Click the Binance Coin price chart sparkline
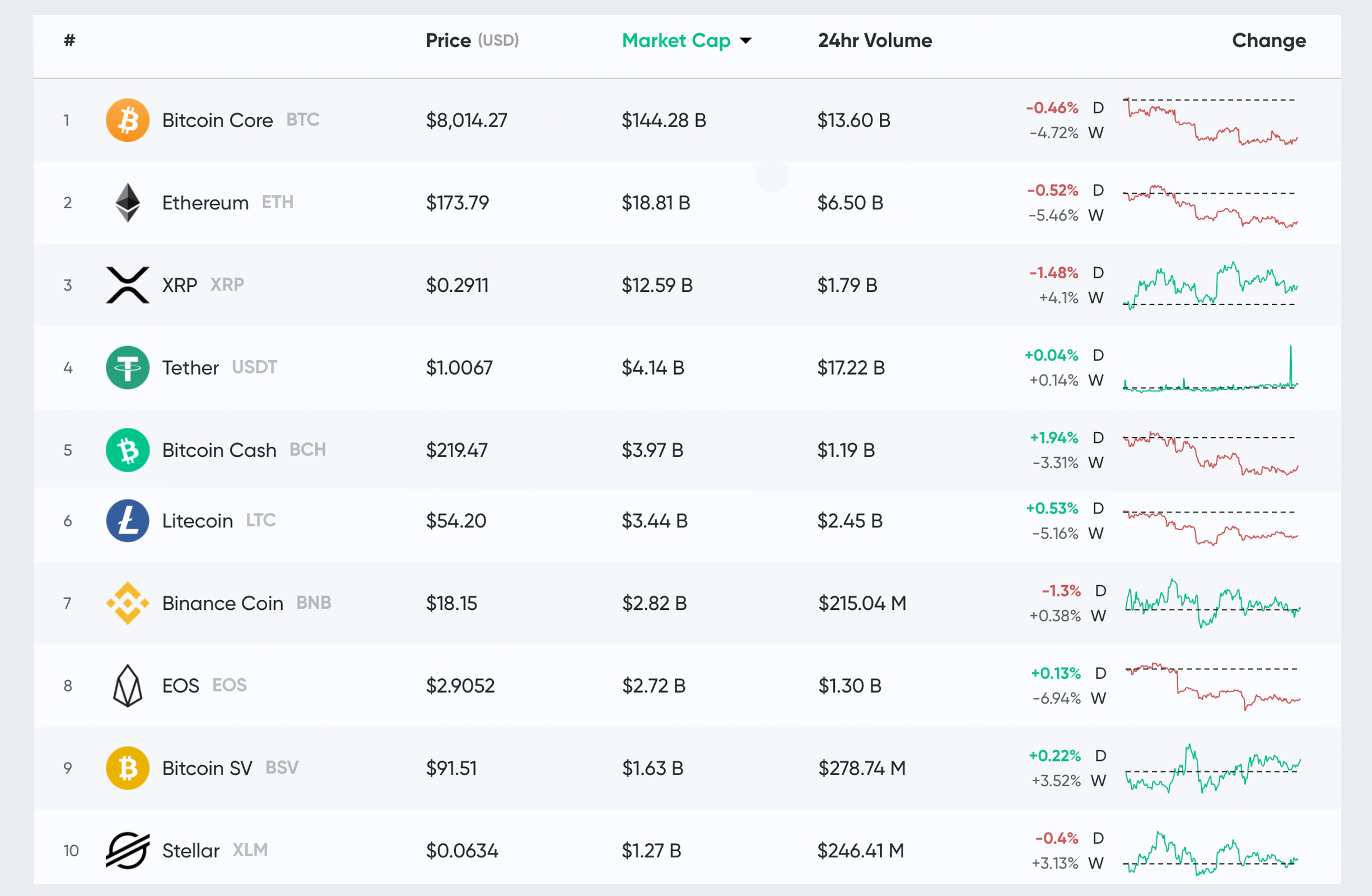 (x=1213, y=603)
